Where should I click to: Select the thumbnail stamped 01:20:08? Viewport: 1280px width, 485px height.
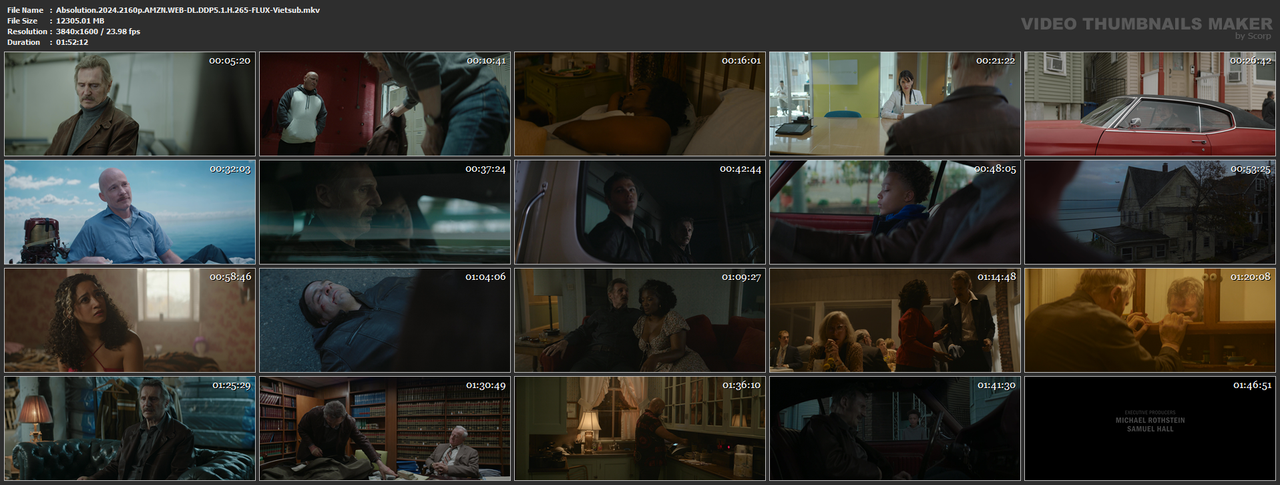1150,320
